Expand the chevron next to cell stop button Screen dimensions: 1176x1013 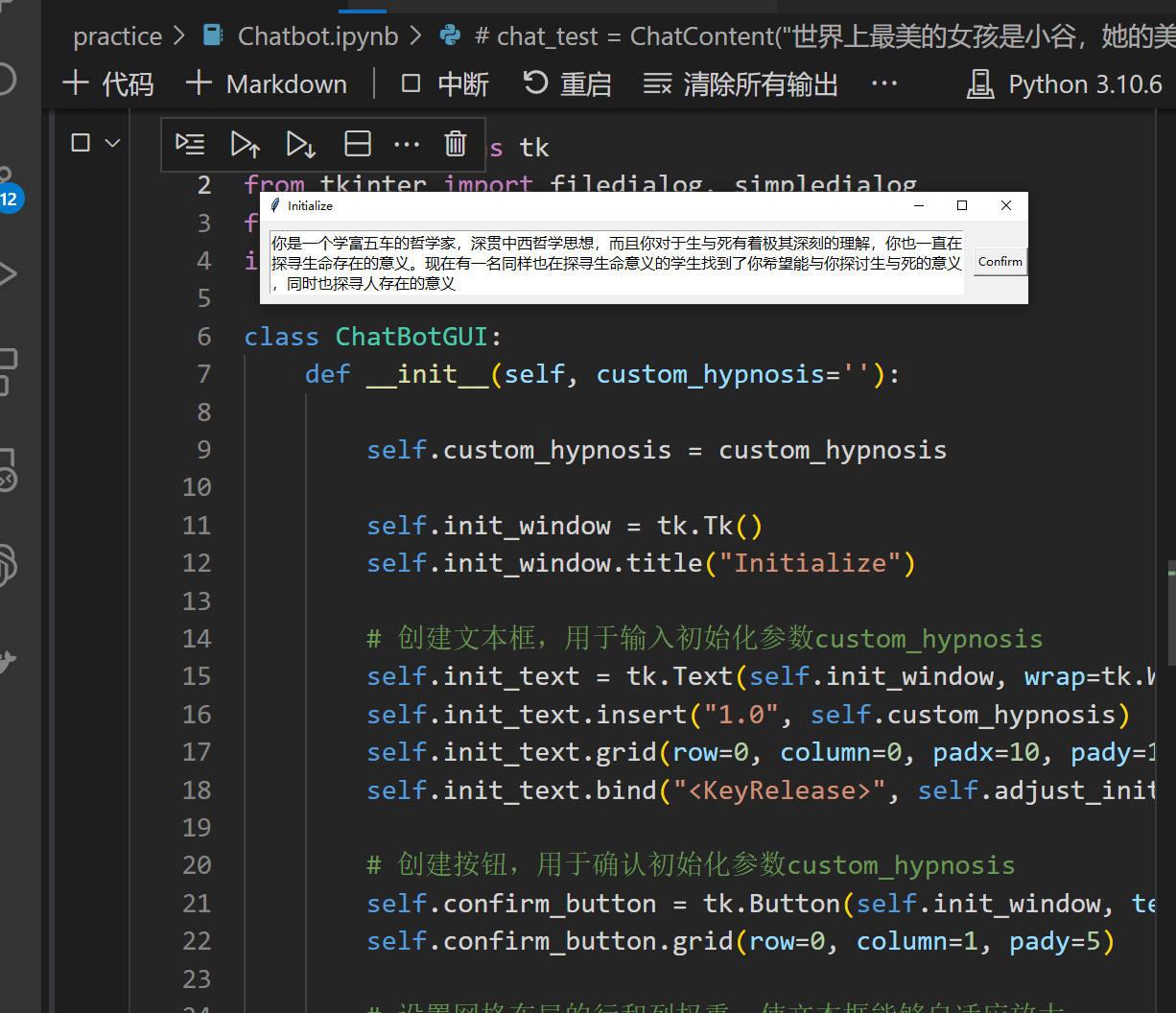click(x=112, y=143)
